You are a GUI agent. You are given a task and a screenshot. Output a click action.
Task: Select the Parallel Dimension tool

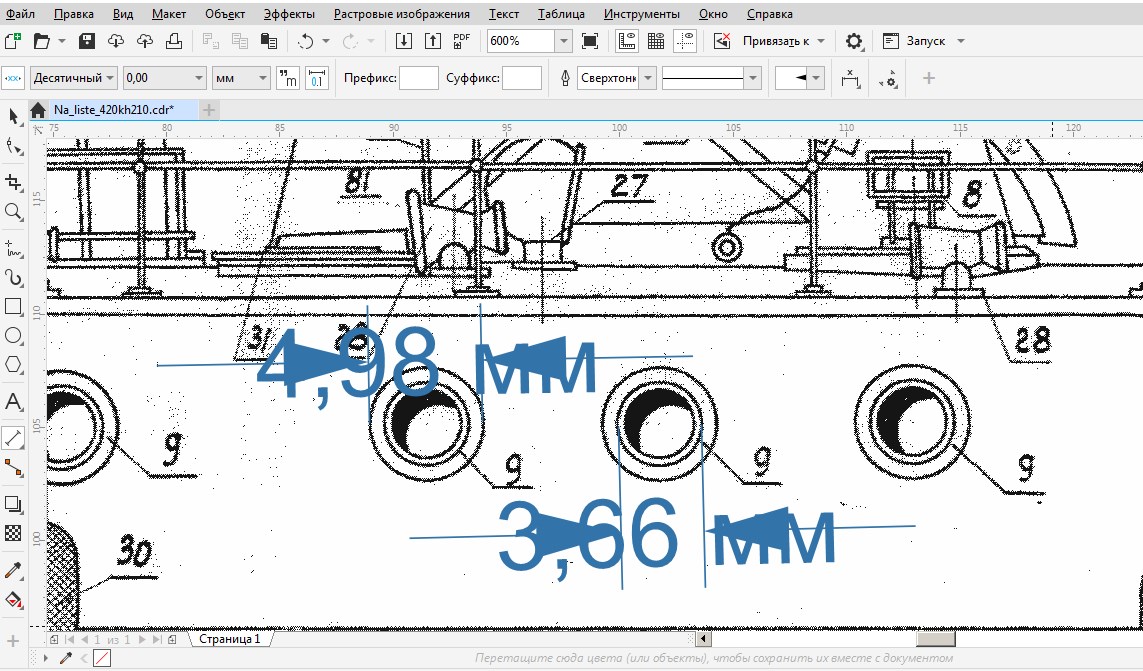pyautogui.click(x=13, y=438)
